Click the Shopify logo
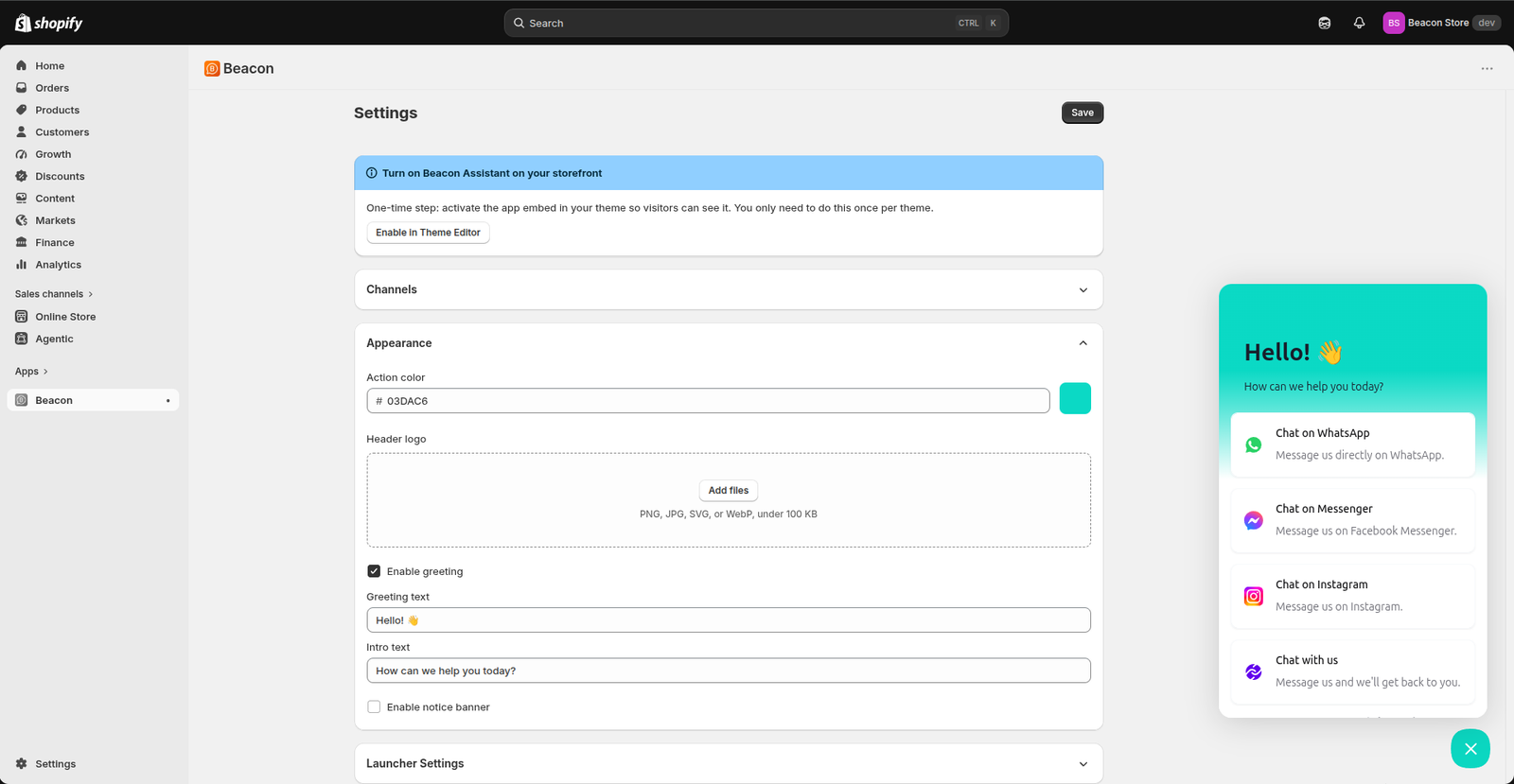 click(x=49, y=23)
